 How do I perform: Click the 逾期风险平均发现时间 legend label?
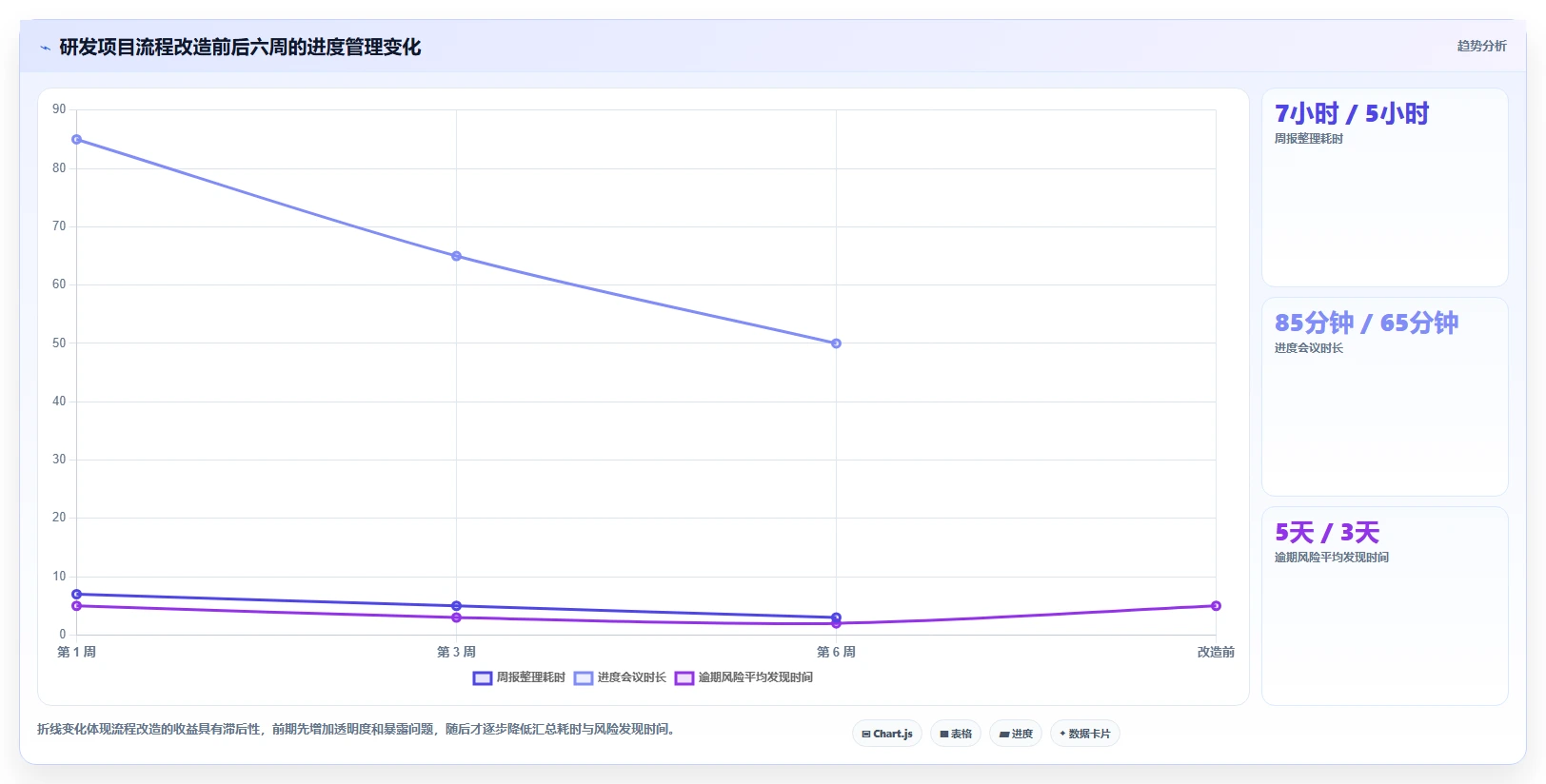[x=756, y=677]
